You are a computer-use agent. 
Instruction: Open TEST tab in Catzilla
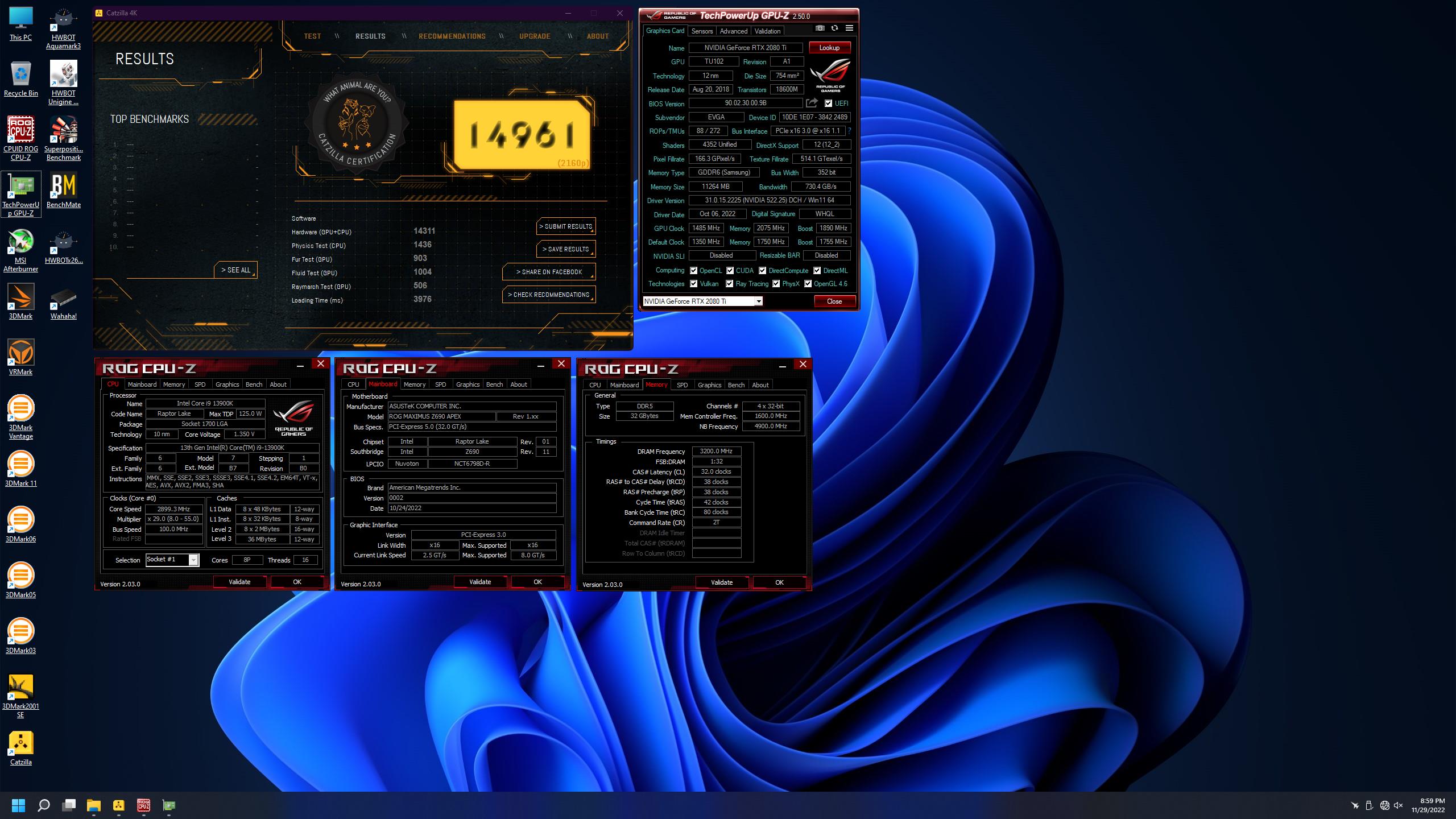pos(312,36)
